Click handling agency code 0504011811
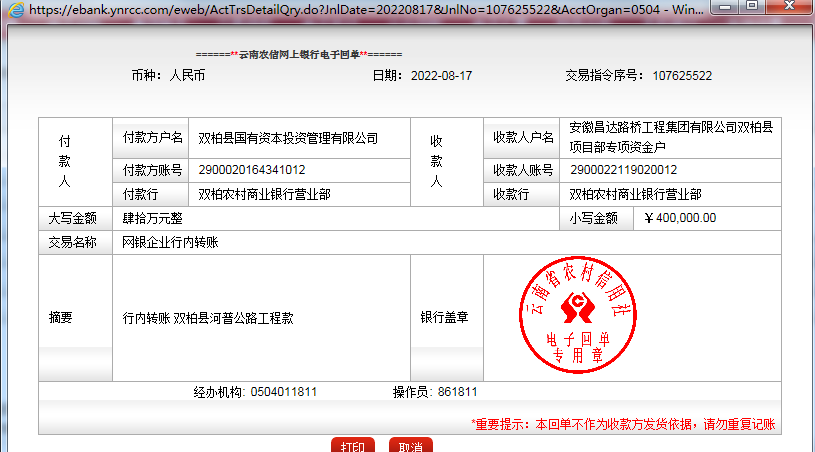Image resolution: width=815 pixels, height=452 pixels. [x=284, y=392]
